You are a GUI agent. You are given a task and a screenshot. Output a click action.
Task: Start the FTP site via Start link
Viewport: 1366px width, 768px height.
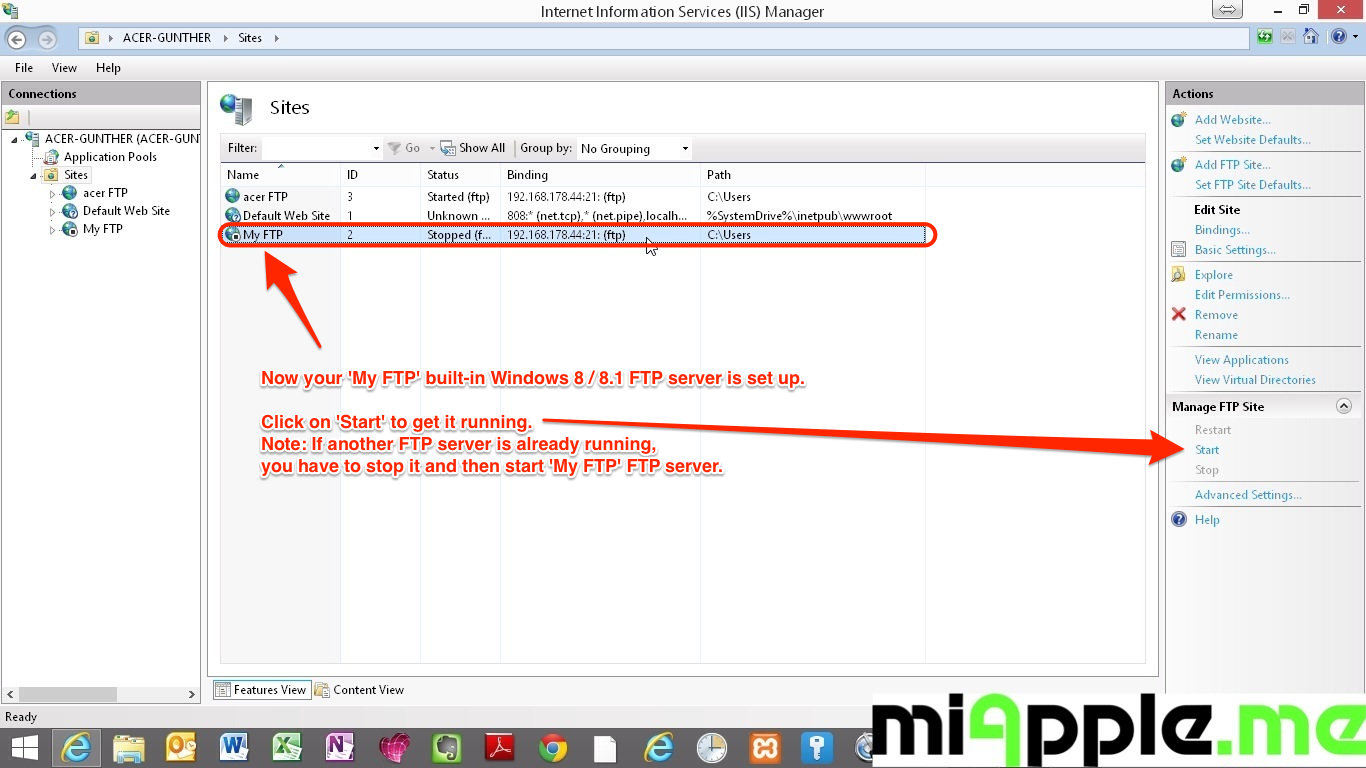[1207, 450]
